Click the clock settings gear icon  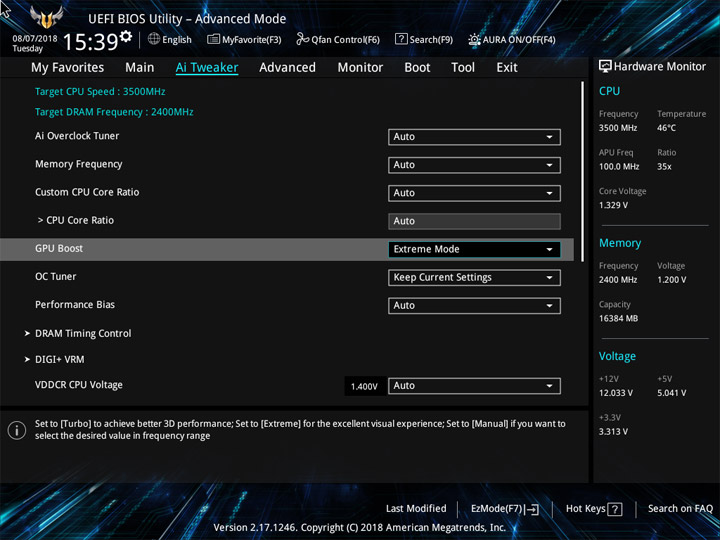[x=125, y=36]
